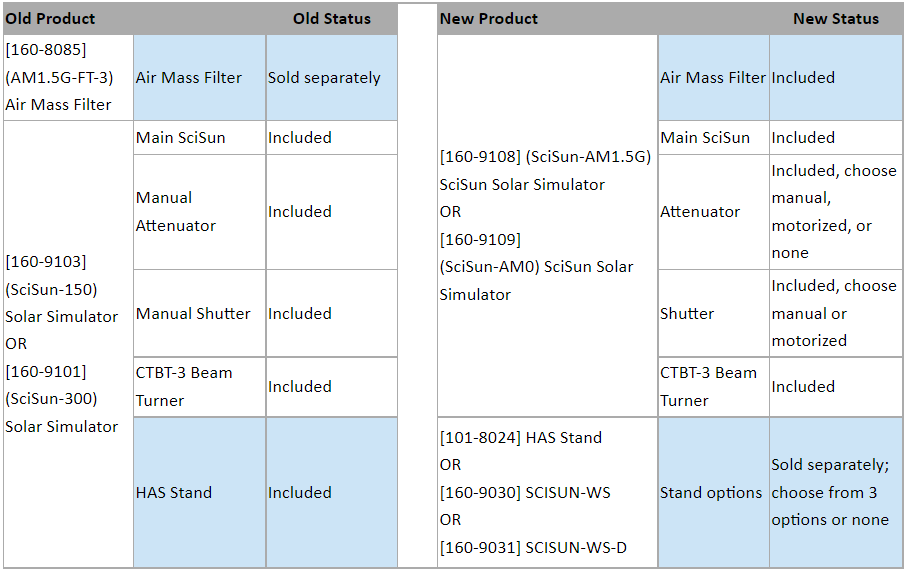The image size is (906, 572).
Task: Select "Sold separately; choose from 3 options" cell
Action: (x=835, y=492)
